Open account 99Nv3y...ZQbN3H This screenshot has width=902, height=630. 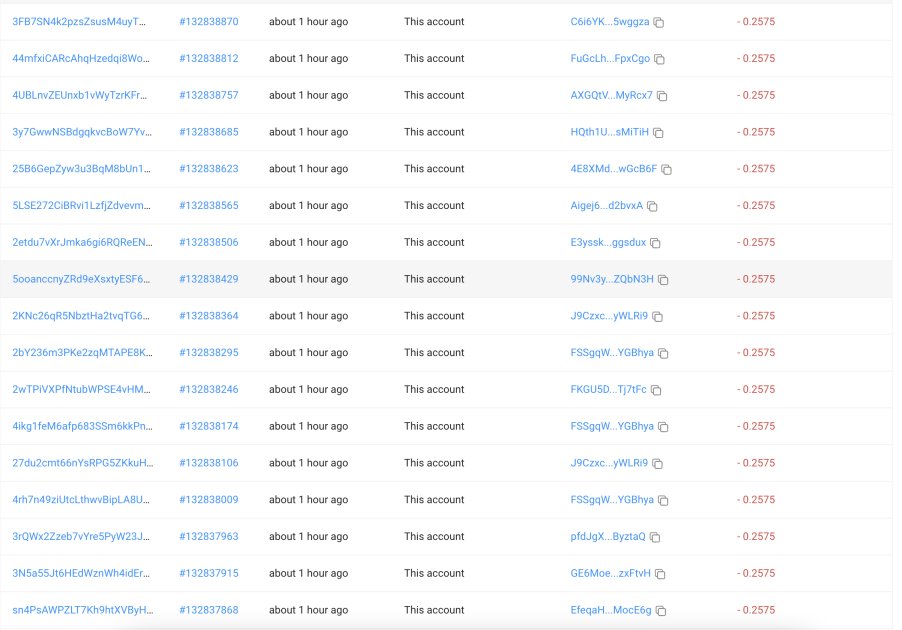[612, 280]
